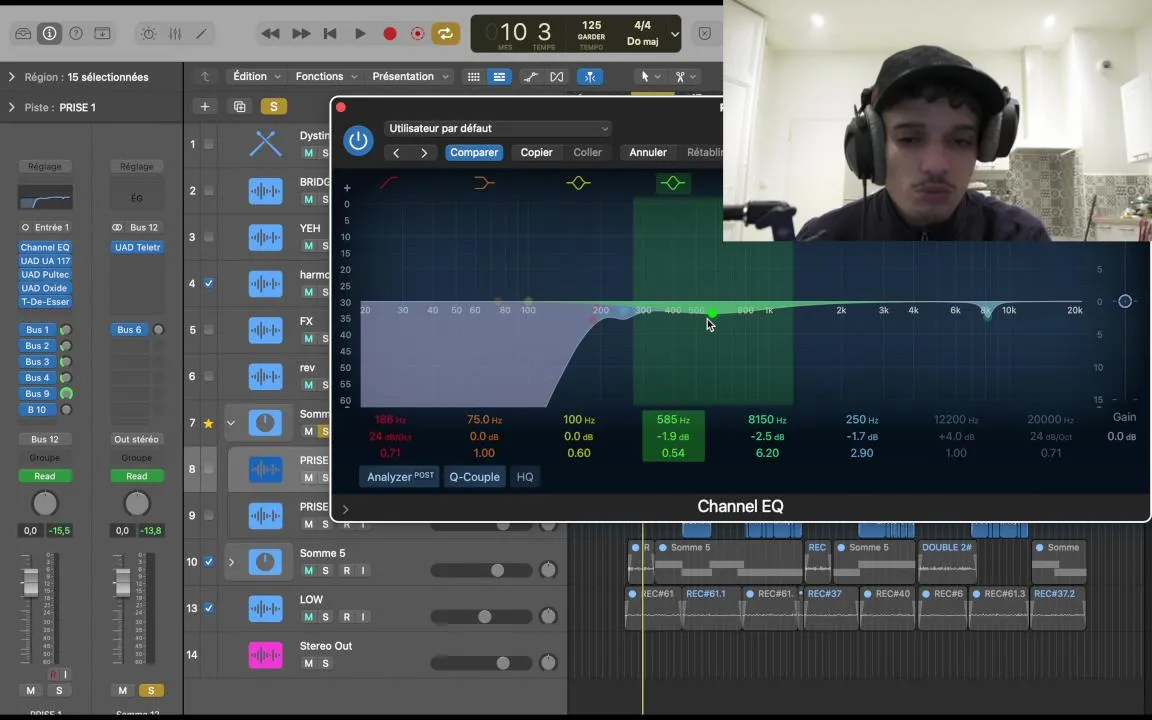Click the capture recording button
The height and width of the screenshot is (720, 1152).
(x=417, y=34)
